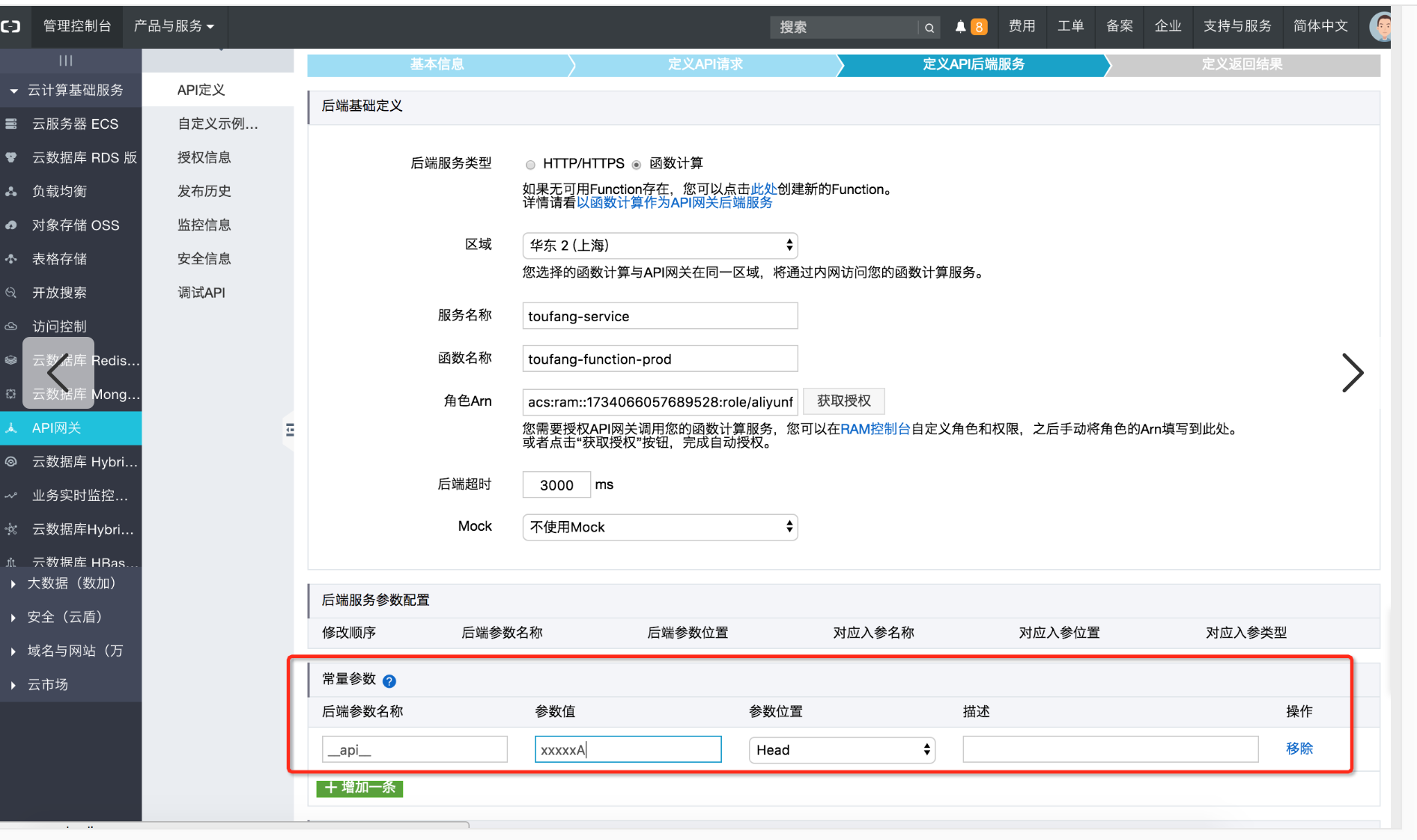
Task: Click the 函数名称 input field
Action: pos(660,359)
